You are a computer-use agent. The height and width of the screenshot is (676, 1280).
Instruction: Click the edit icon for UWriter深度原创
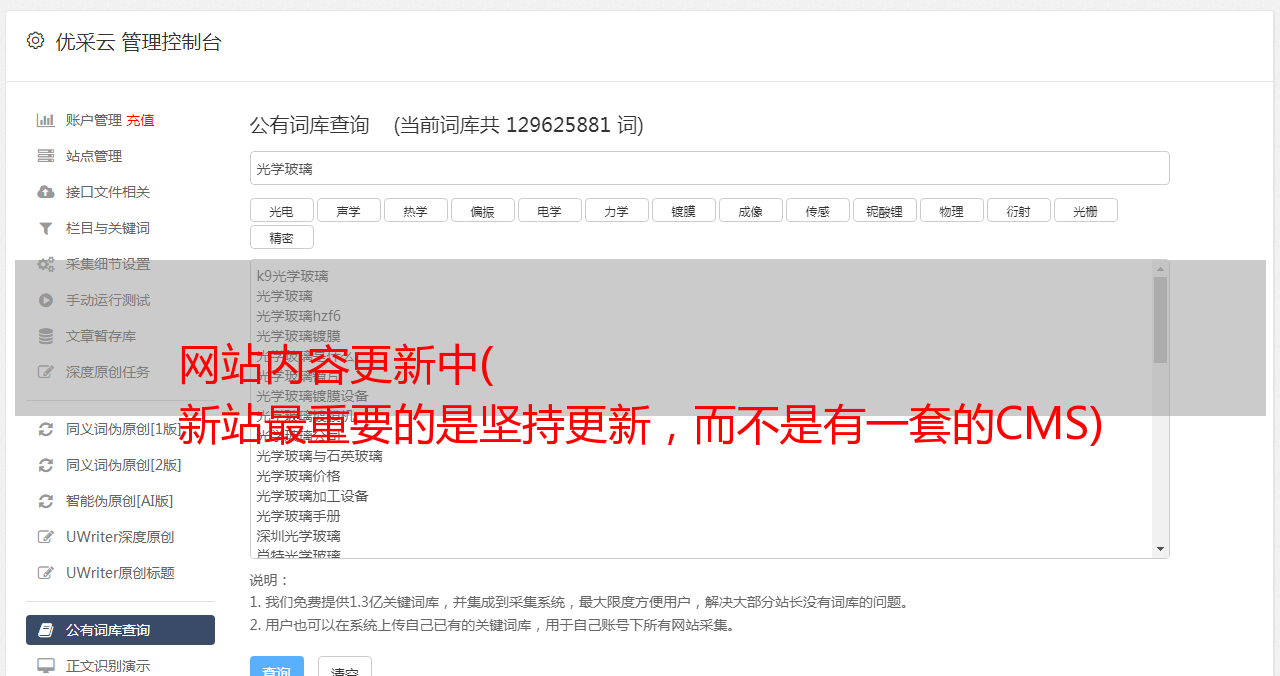coord(45,537)
